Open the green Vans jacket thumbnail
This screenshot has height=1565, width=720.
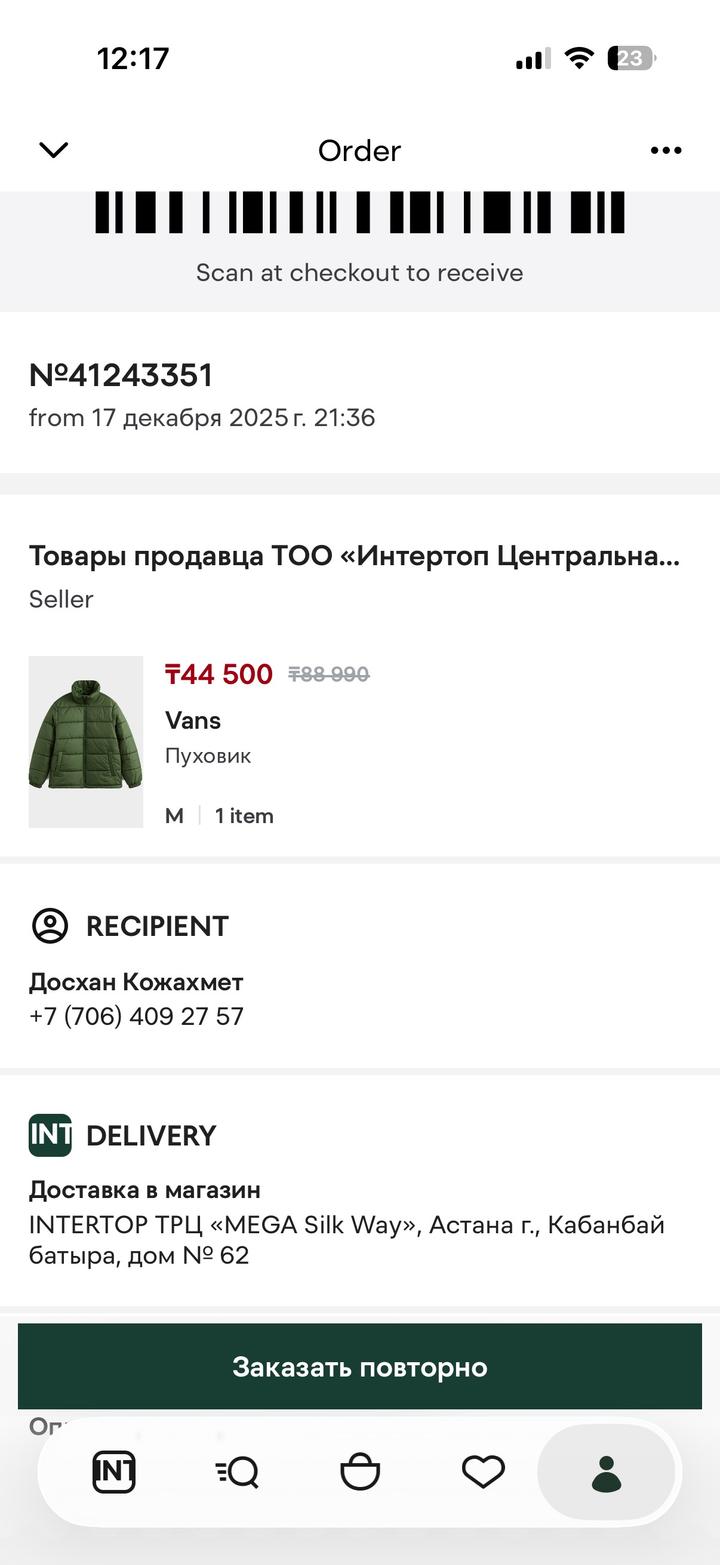(x=86, y=742)
